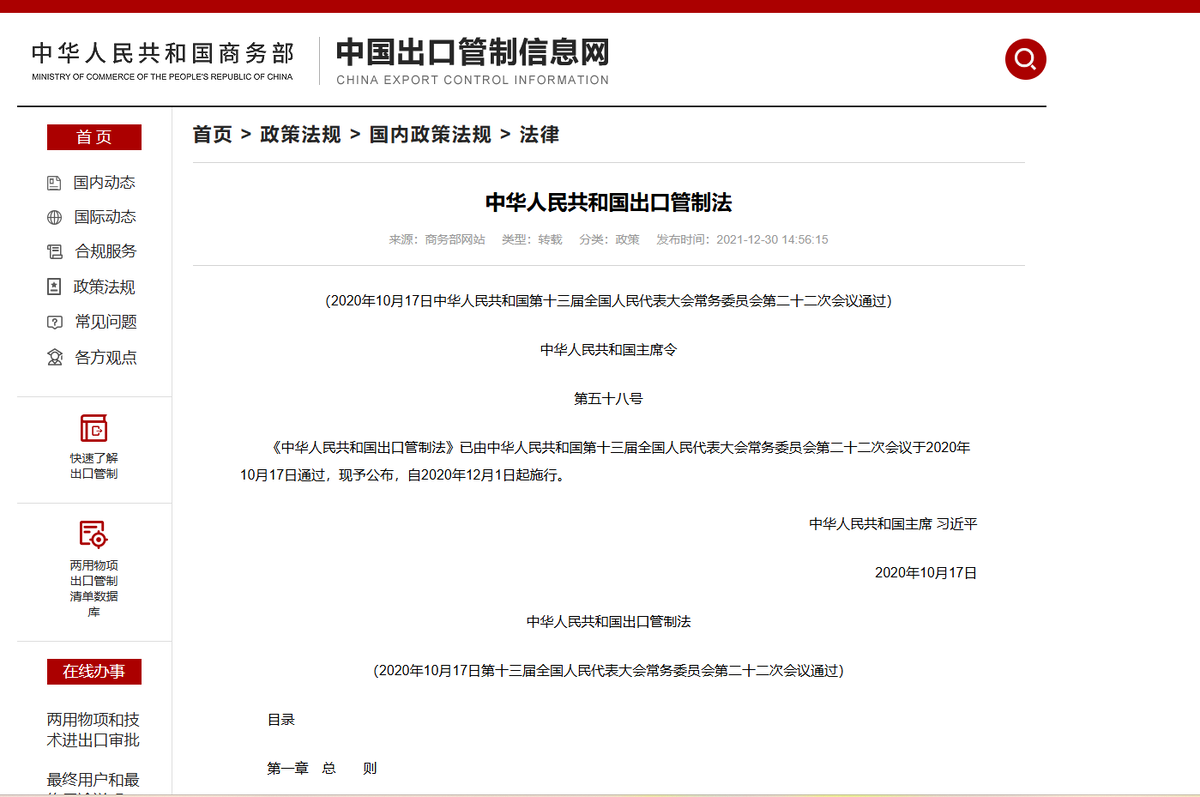1200x797 pixels.
Task: Click the 中华人民共和国主席令 line
Action: coord(608,350)
